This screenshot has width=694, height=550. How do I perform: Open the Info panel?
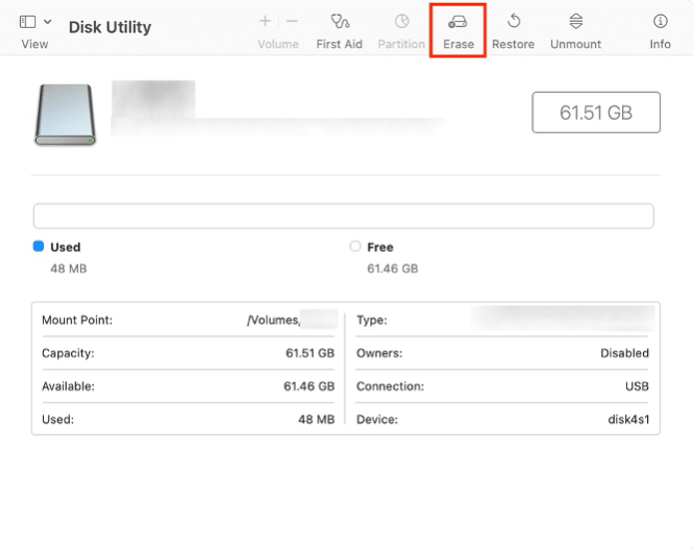tap(660, 32)
